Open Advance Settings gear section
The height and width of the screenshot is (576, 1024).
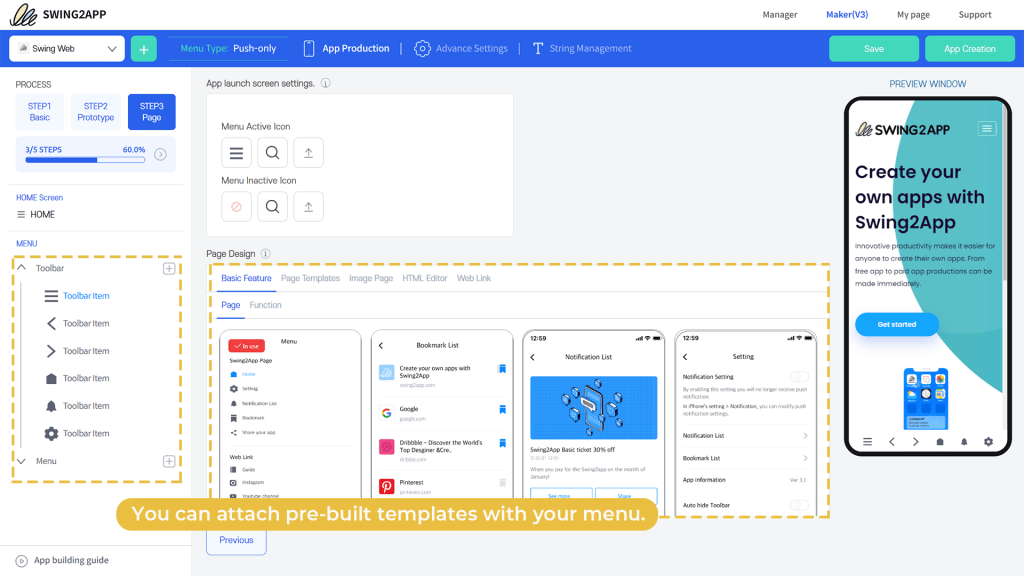pyautogui.click(x=460, y=48)
